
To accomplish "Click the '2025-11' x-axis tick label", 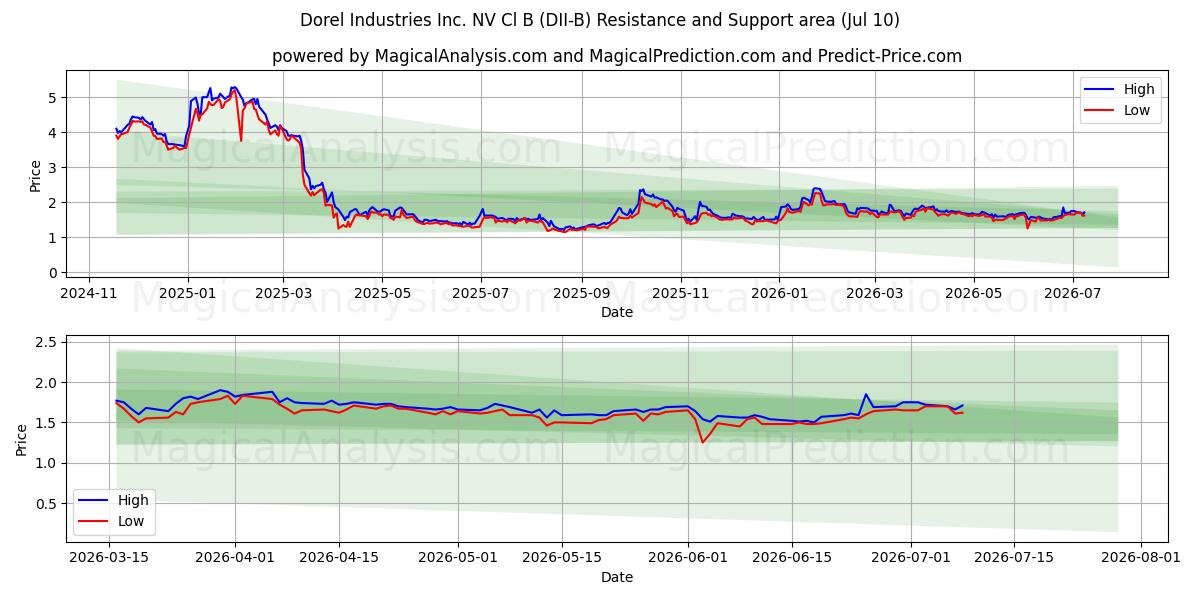I will click(681, 293).
